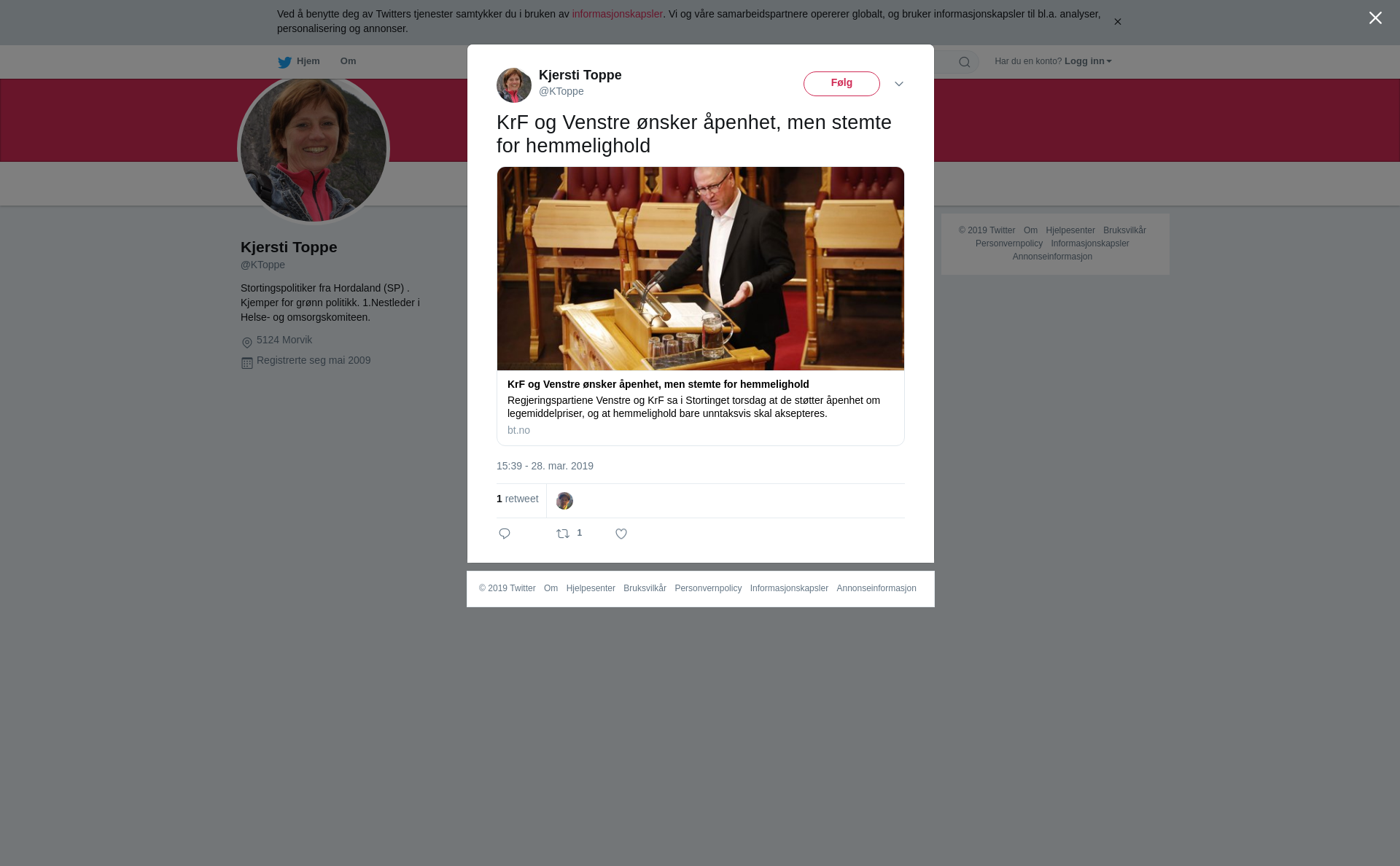
Task: Dismiss the cookie notice banner
Action: coord(1117,22)
